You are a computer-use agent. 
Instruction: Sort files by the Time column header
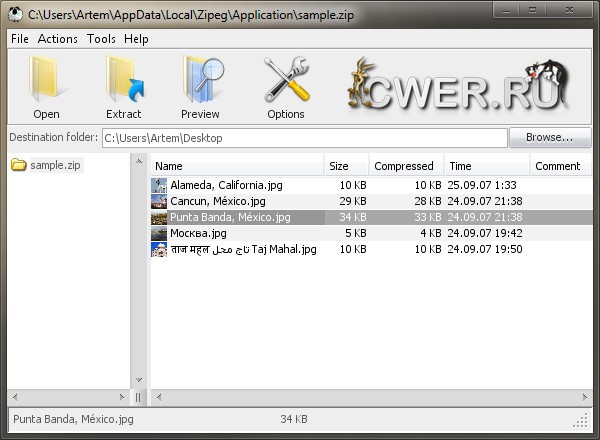(485, 166)
